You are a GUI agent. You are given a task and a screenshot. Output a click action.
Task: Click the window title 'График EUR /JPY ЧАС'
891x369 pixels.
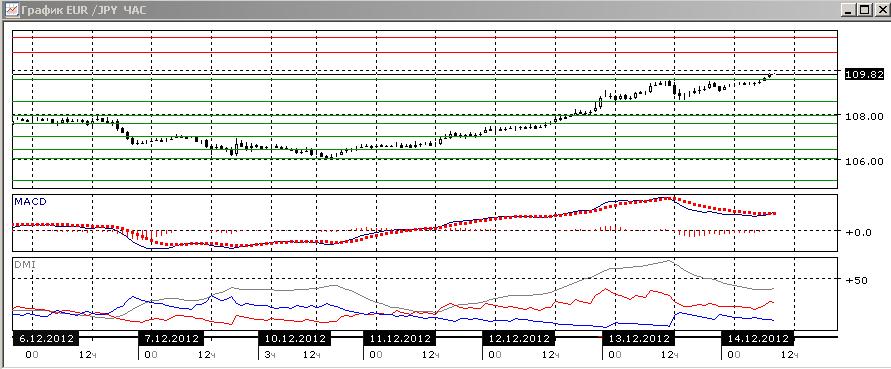[x=84, y=10]
